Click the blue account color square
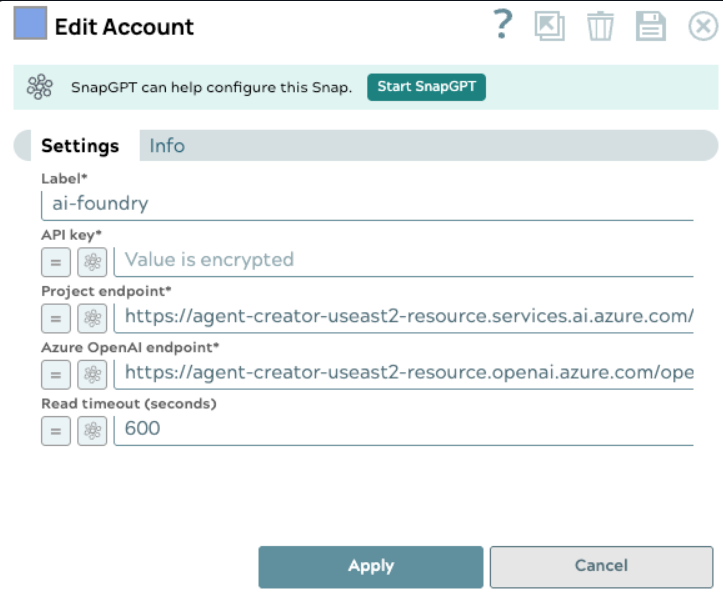This screenshot has width=723, height=594. pos(30,23)
